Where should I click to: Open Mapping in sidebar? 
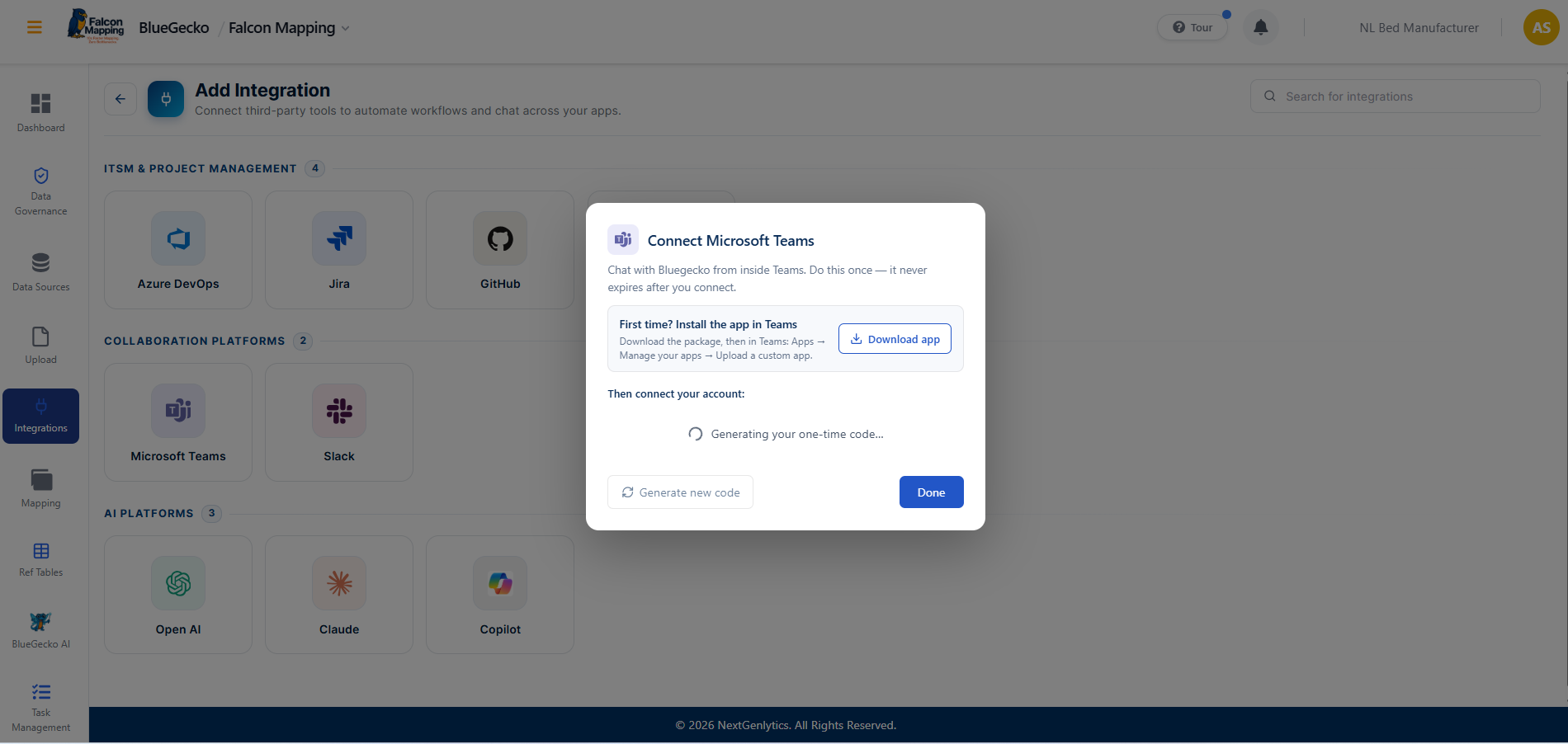pos(41,488)
